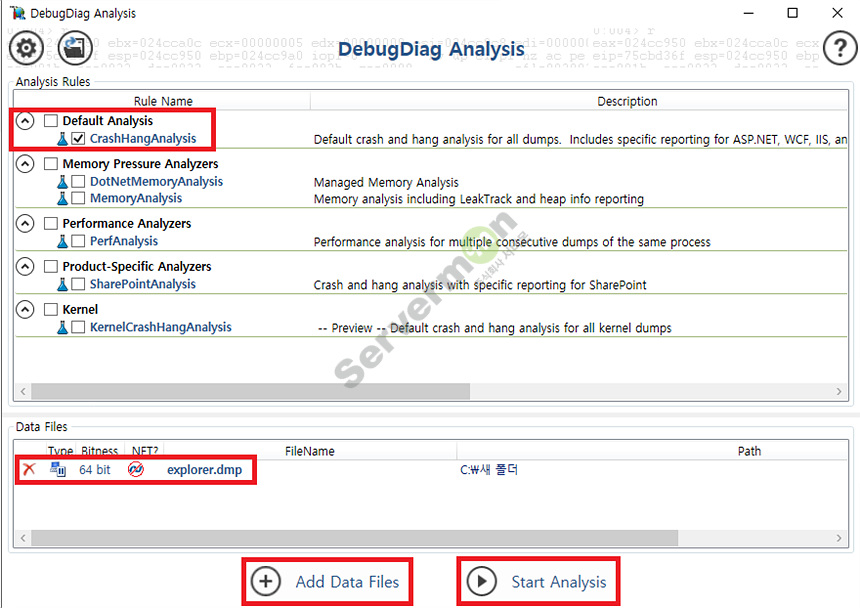The height and width of the screenshot is (608, 860).
Task: Click the Description column header
Action: click(627, 101)
